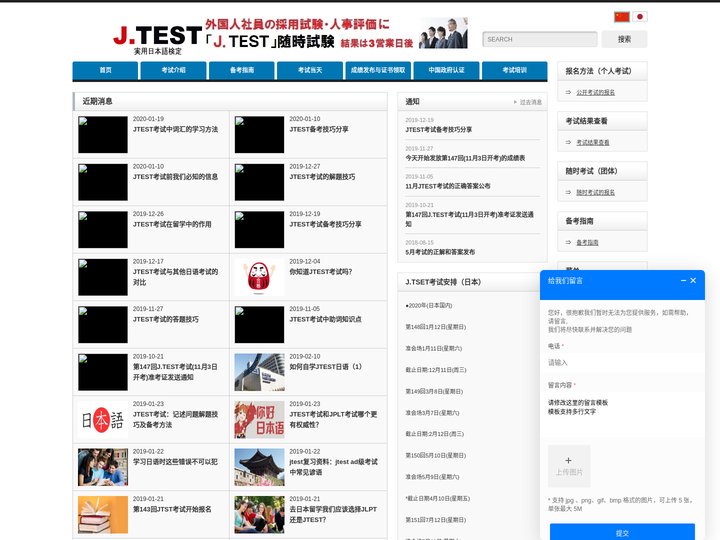
Task: Click the 搜索 search button
Action: (x=624, y=39)
